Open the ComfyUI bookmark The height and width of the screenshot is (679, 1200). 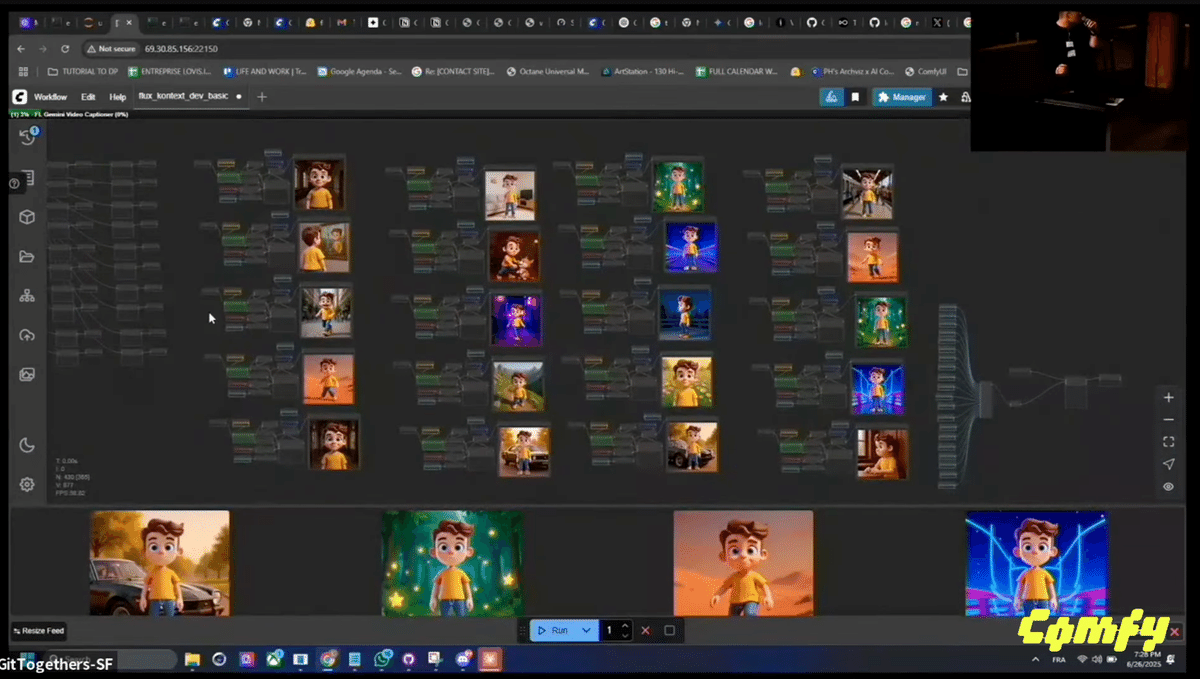click(x=924, y=72)
